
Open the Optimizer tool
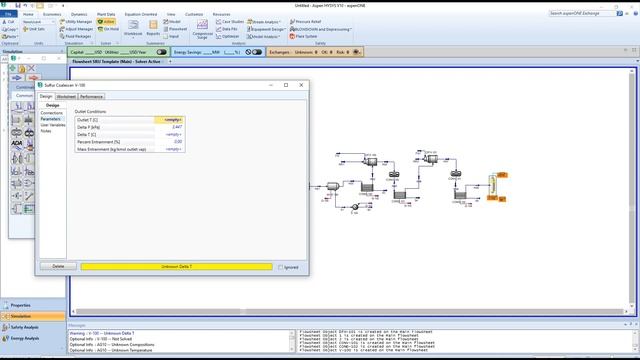[227, 36]
